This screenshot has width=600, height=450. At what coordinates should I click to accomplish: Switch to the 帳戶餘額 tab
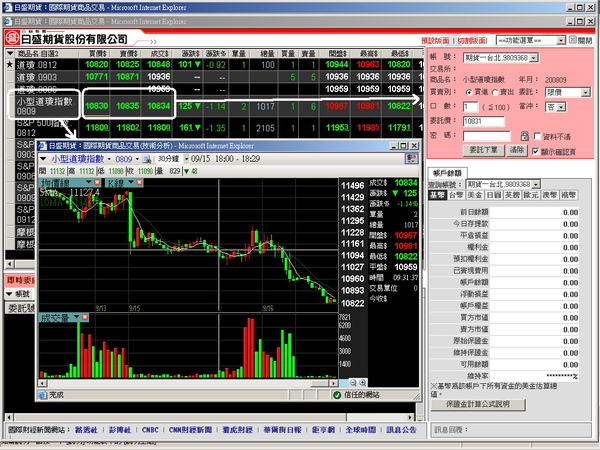447,173
